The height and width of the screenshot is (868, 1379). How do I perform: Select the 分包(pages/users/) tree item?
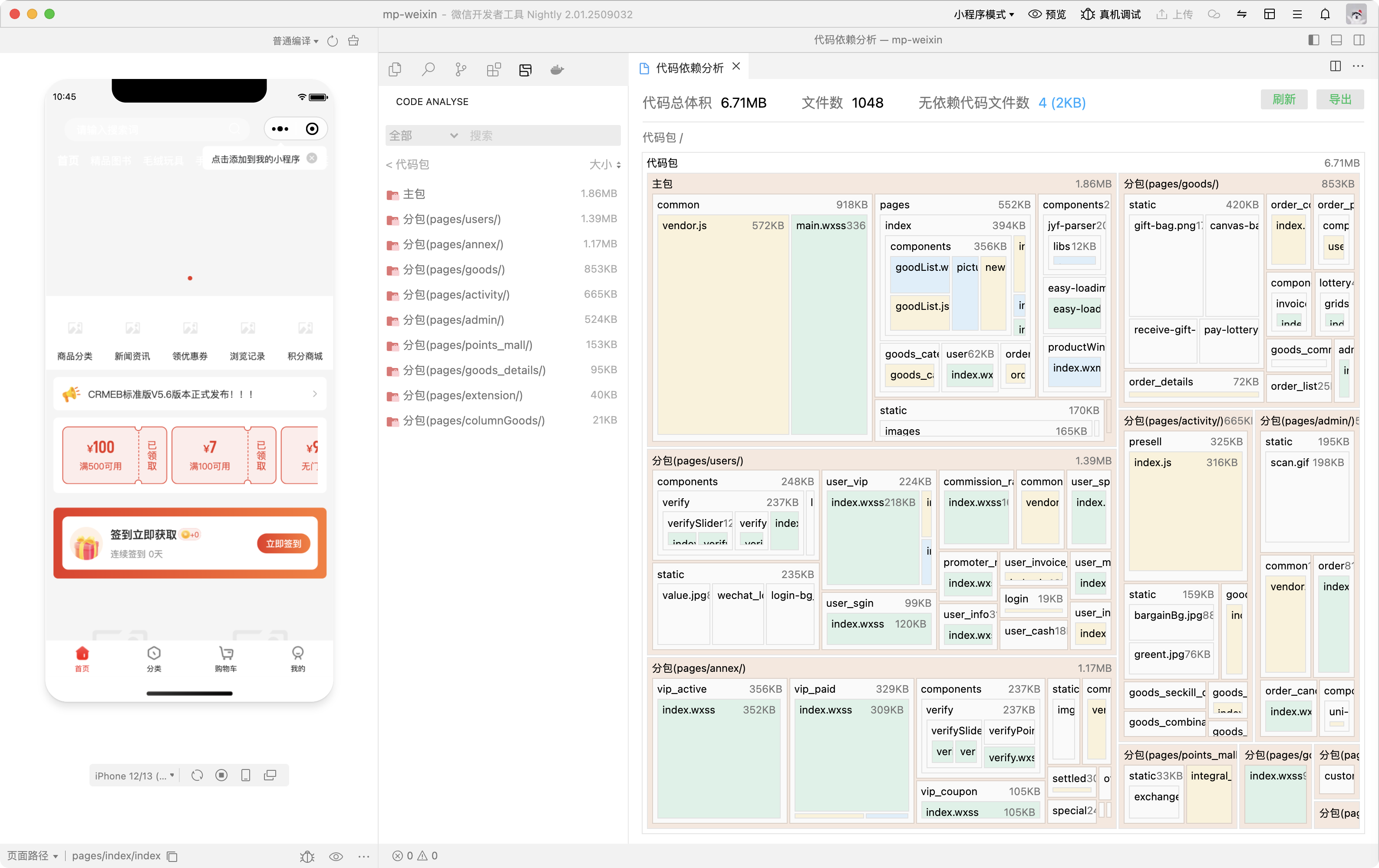451,219
